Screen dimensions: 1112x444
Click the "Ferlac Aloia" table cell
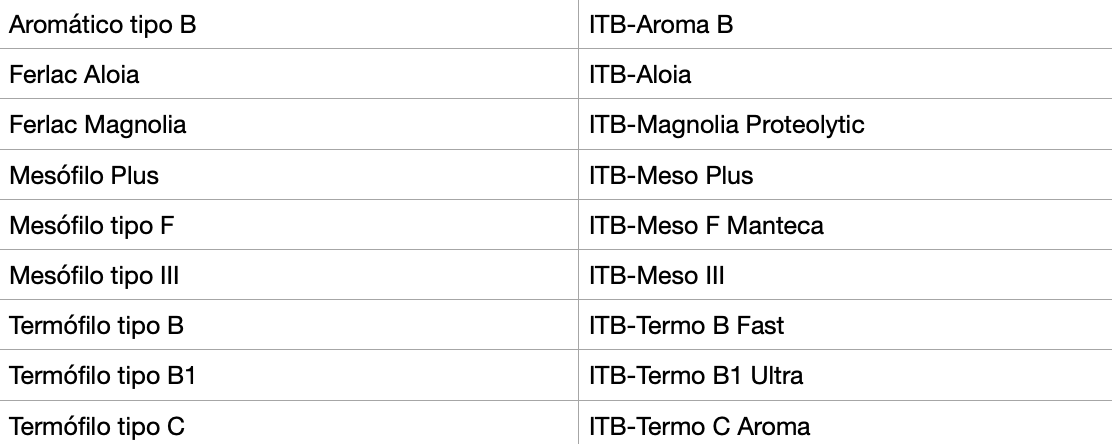tap(75, 75)
